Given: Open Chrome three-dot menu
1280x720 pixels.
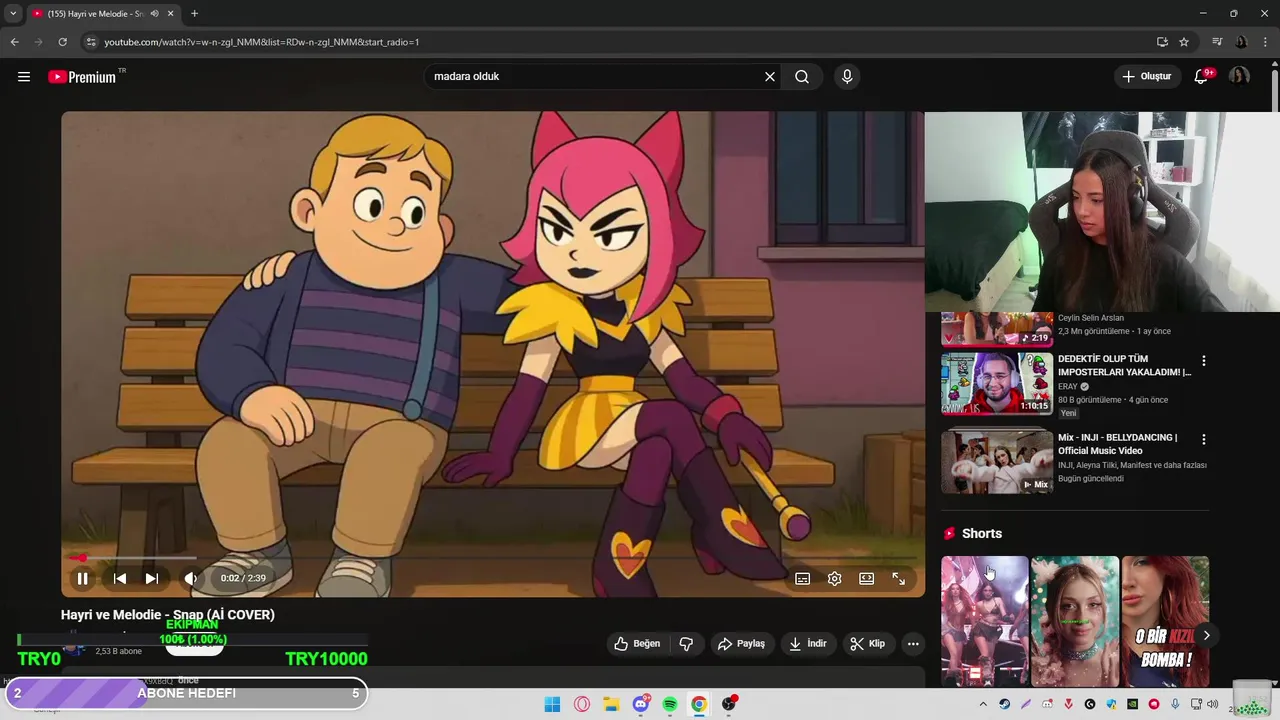Looking at the screenshot, I should tap(1266, 42).
